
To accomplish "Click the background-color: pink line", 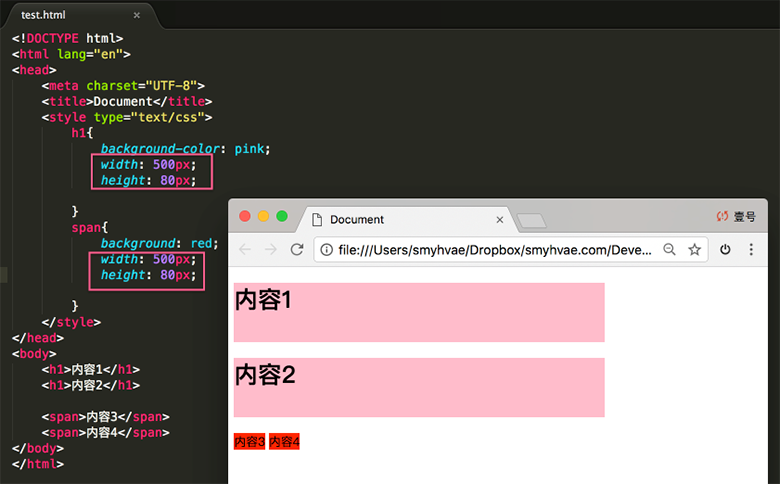I will 186,149.
